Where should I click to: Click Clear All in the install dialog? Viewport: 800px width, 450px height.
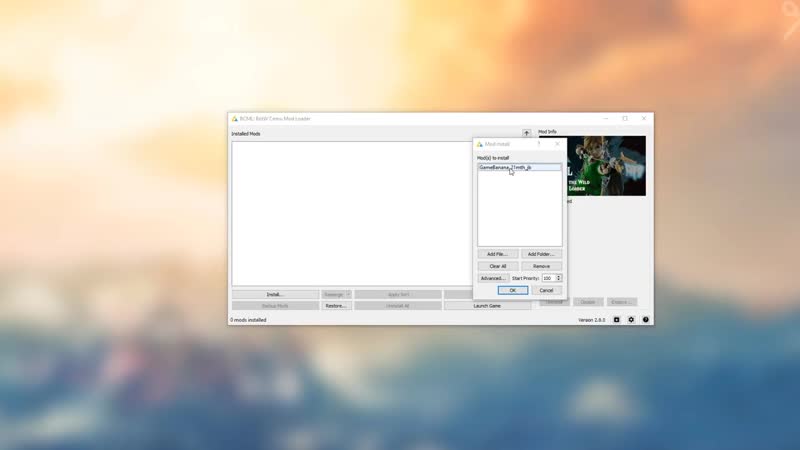point(497,266)
